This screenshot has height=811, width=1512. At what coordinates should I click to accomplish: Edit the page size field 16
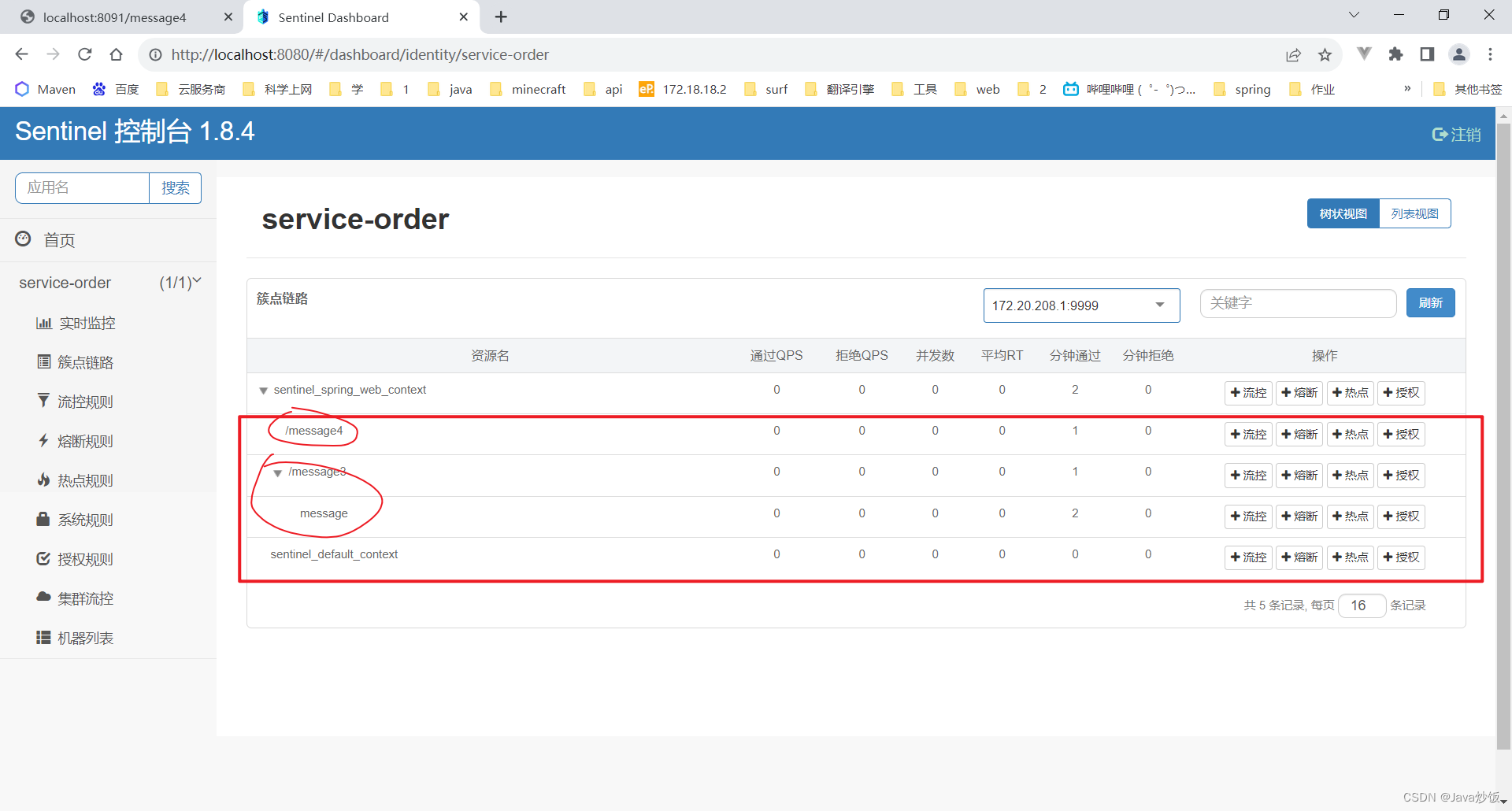[x=1362, y=605]
